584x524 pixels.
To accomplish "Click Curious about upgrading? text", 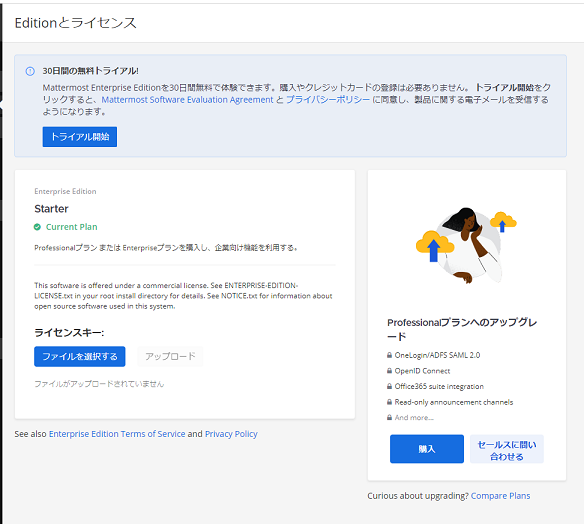I will click(x=418, y=496).
